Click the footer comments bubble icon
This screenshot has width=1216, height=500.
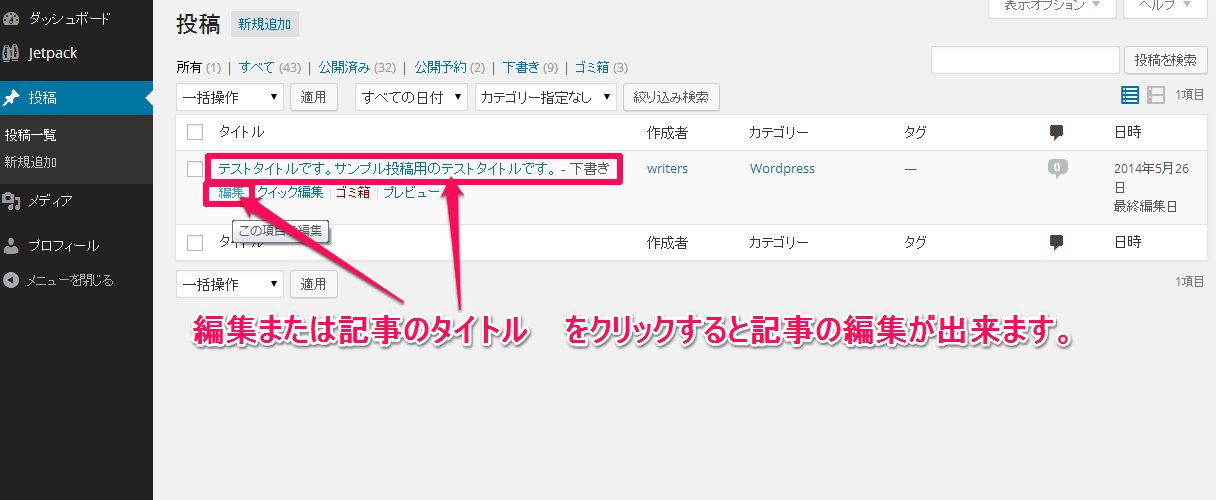pyautogui.click(x=1057, y=242)
